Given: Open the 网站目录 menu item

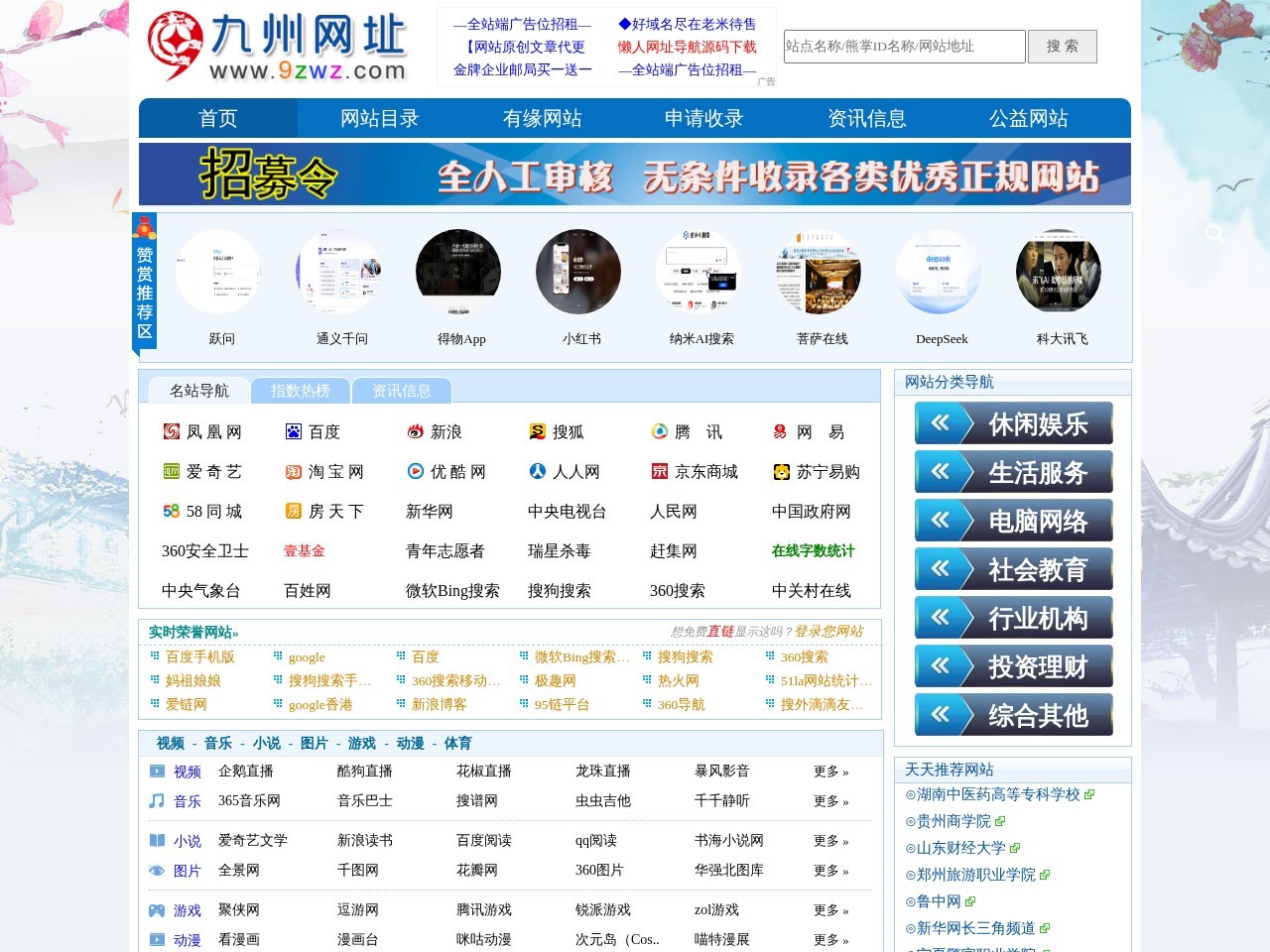Looking at the screenshot, I should click(x=378, y=118).
